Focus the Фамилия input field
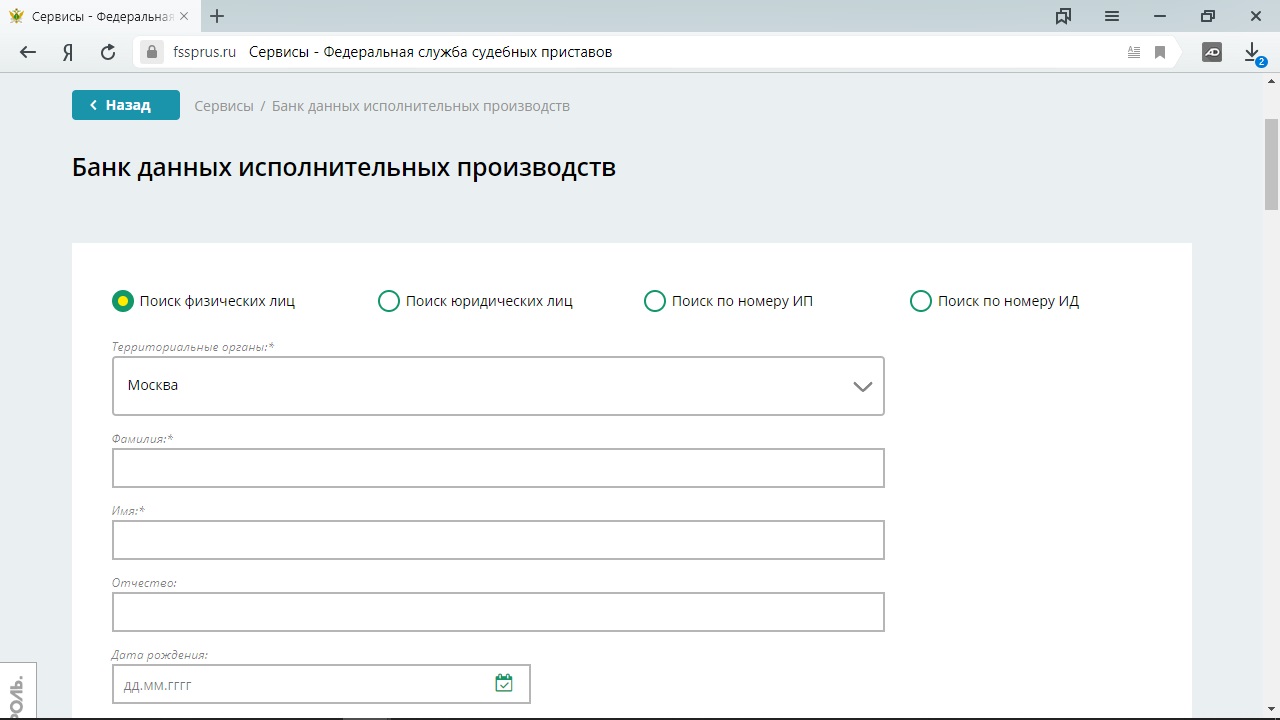Image resolution: width=1280 pixels, height=720 pixels. point(498,468)
